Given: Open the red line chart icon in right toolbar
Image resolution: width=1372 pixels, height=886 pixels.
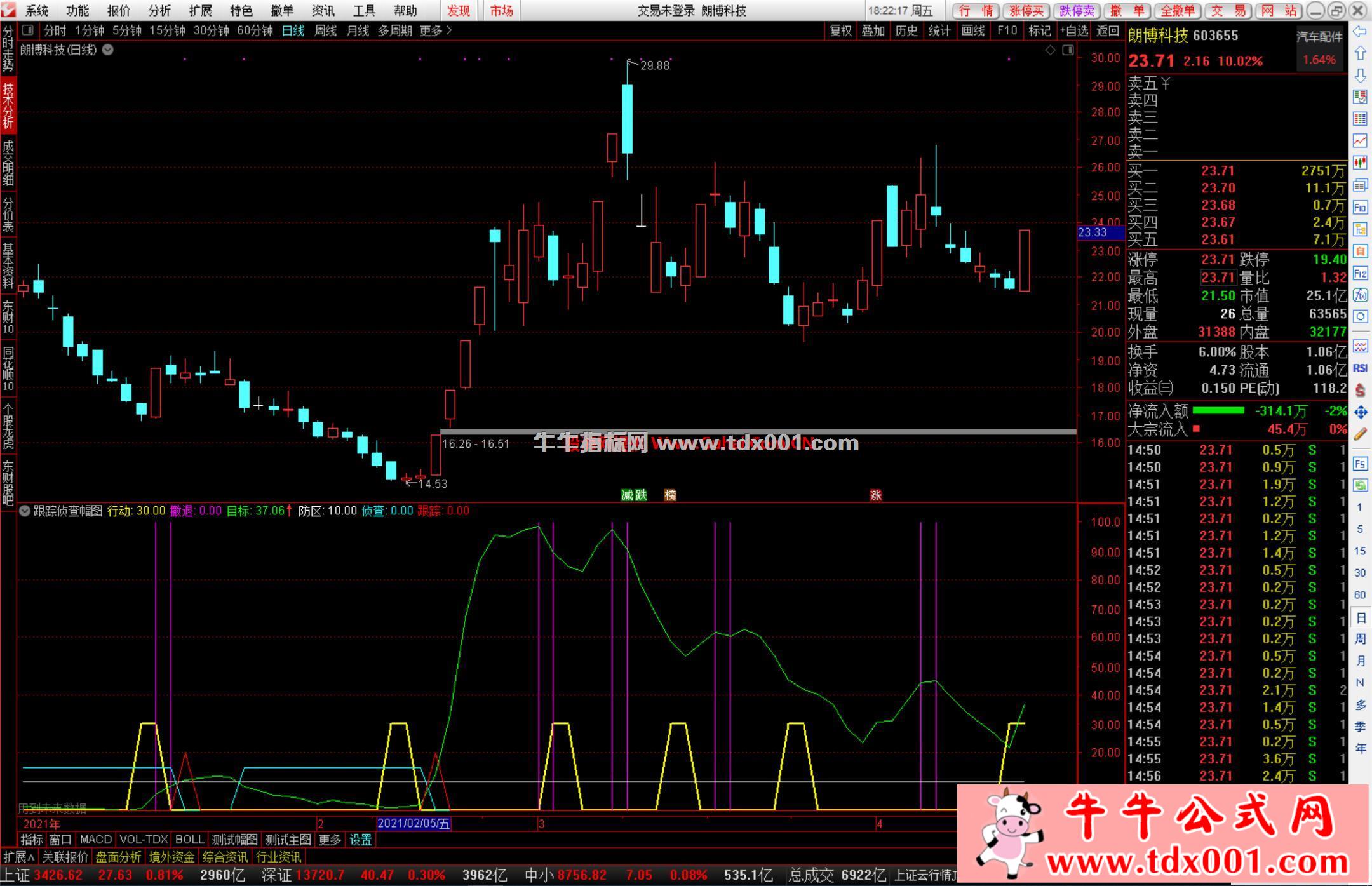Looking at the screenshot, I should tap(1360, 140).
